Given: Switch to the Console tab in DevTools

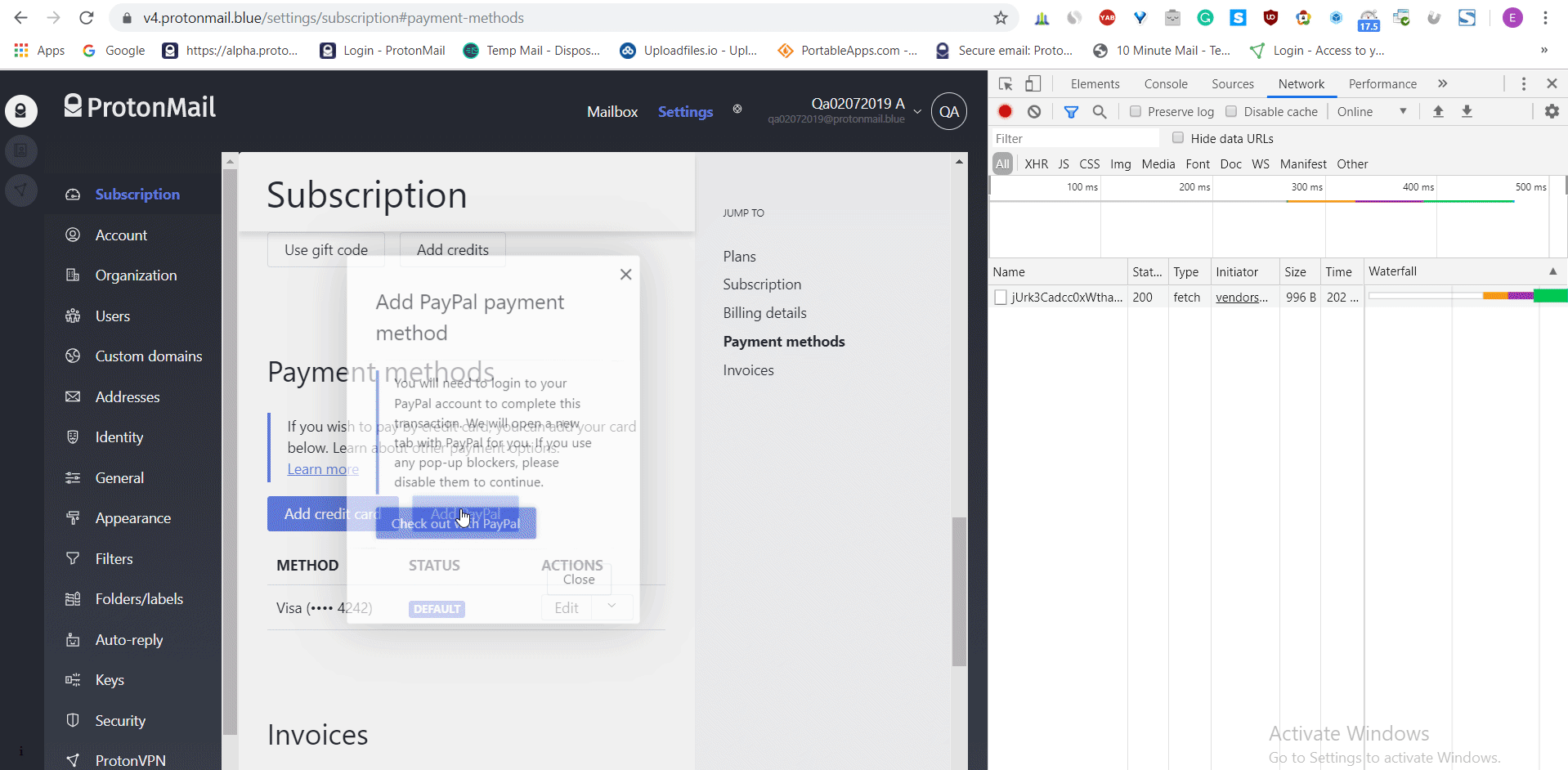Looking at the screenshot, I should pyautogui.click(x=1165, y=83).
